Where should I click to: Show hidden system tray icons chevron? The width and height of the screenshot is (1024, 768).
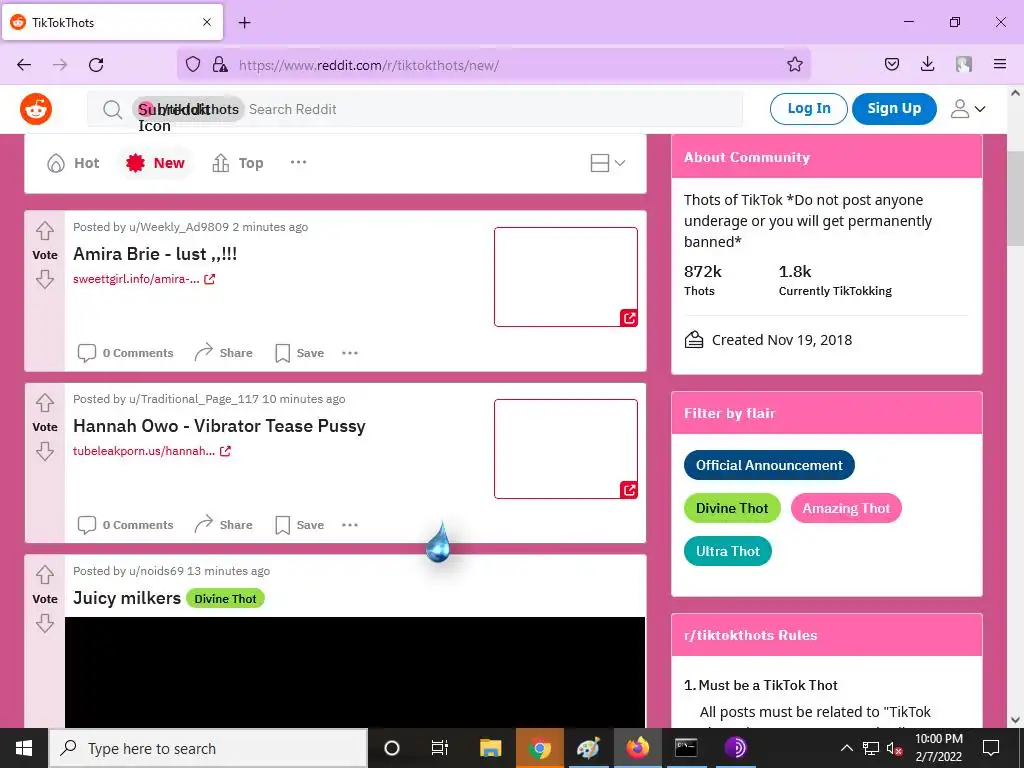tap(846, 748)
